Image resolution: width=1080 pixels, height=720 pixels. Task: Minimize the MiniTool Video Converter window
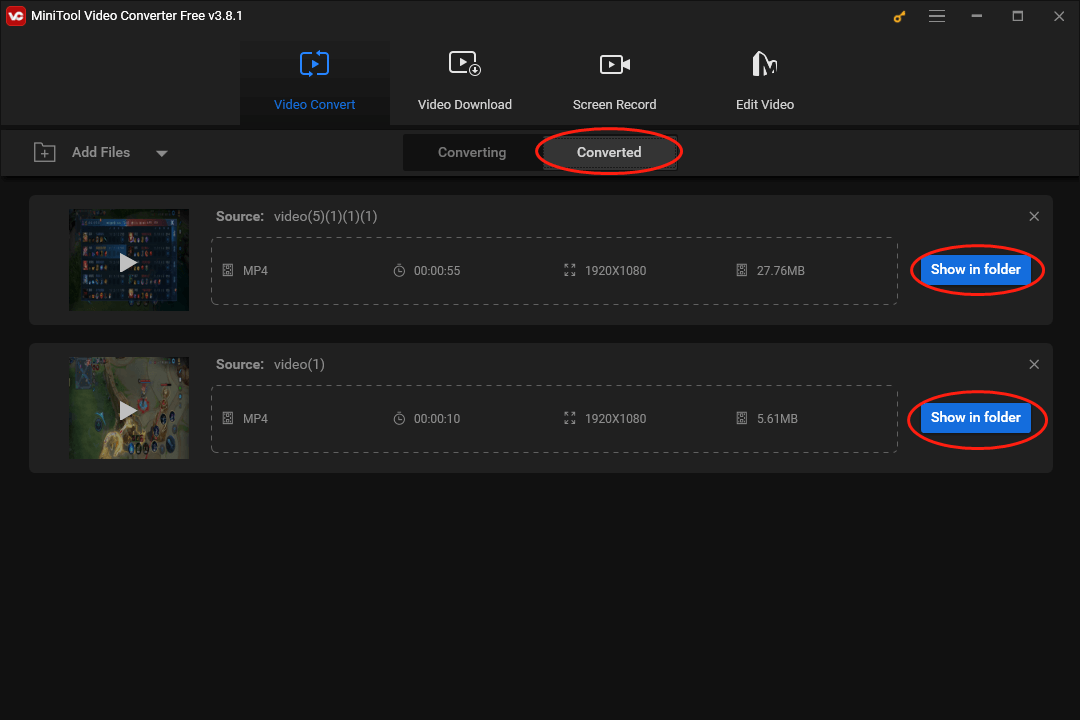pyautogui.click(x=977, y=16)
